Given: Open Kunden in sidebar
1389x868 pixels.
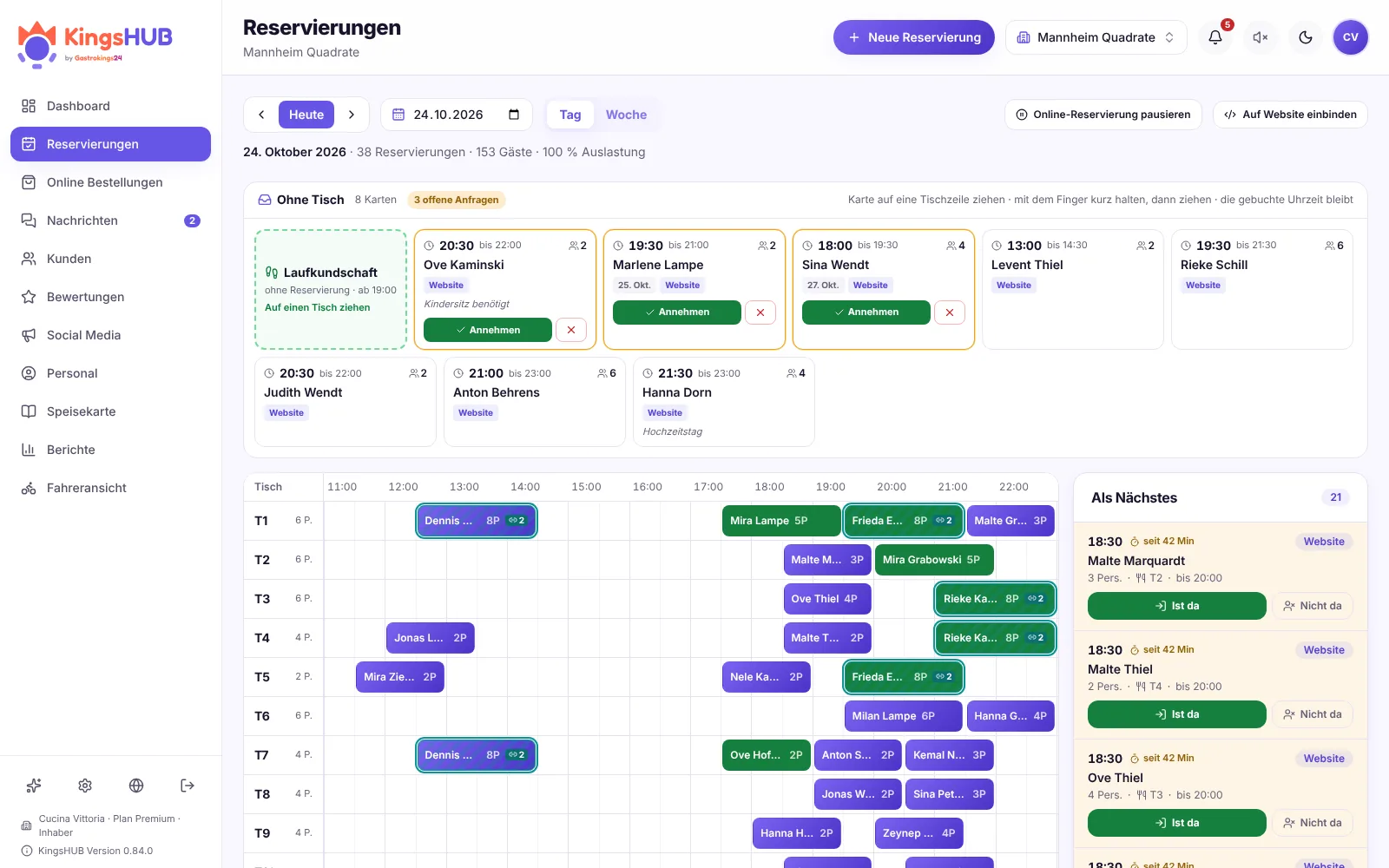Looking at the screenshot, I should (x=110, y=259).
